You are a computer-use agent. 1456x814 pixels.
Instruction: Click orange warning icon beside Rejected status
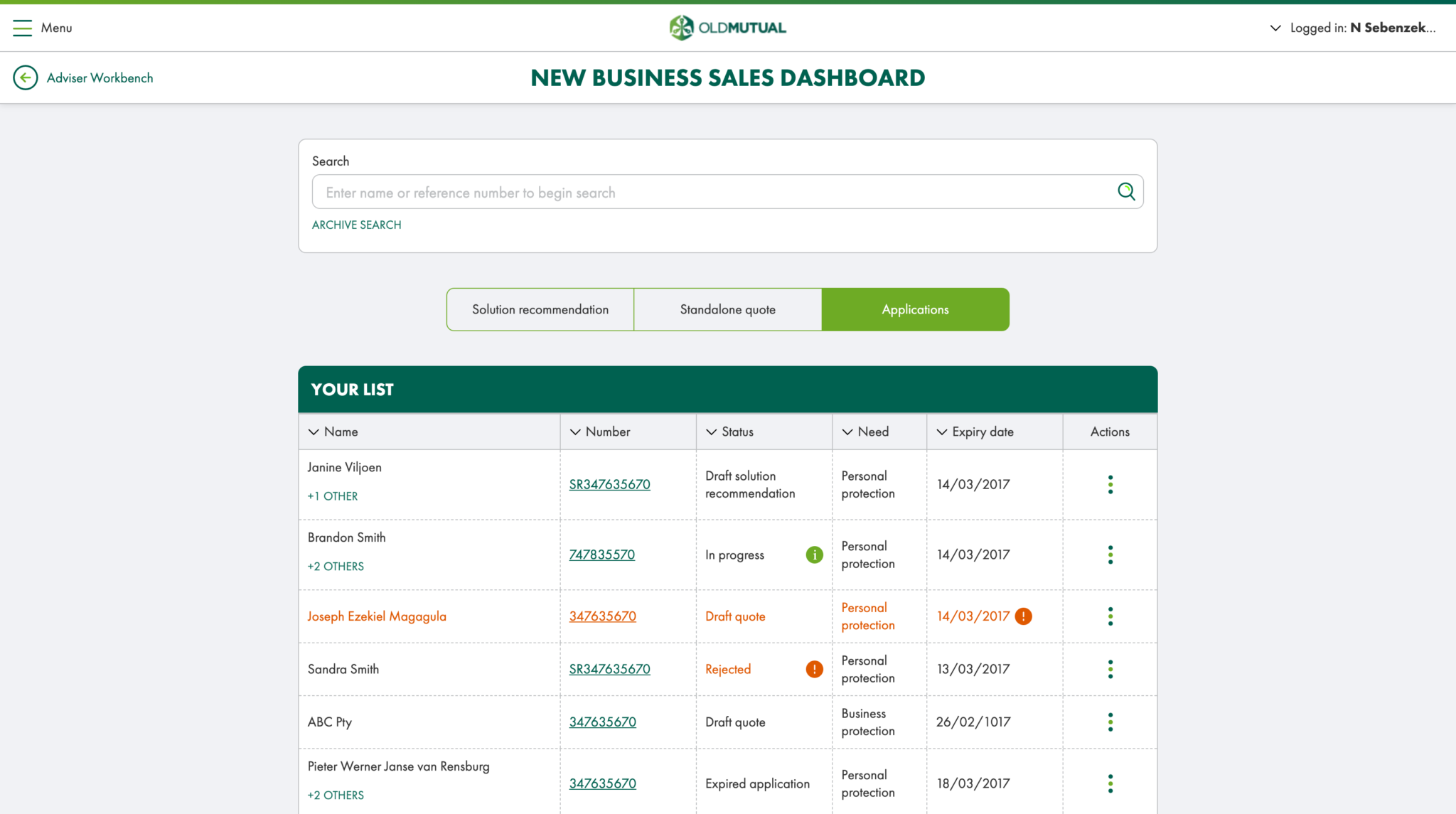pyautogui.click(x=814, y=669)
